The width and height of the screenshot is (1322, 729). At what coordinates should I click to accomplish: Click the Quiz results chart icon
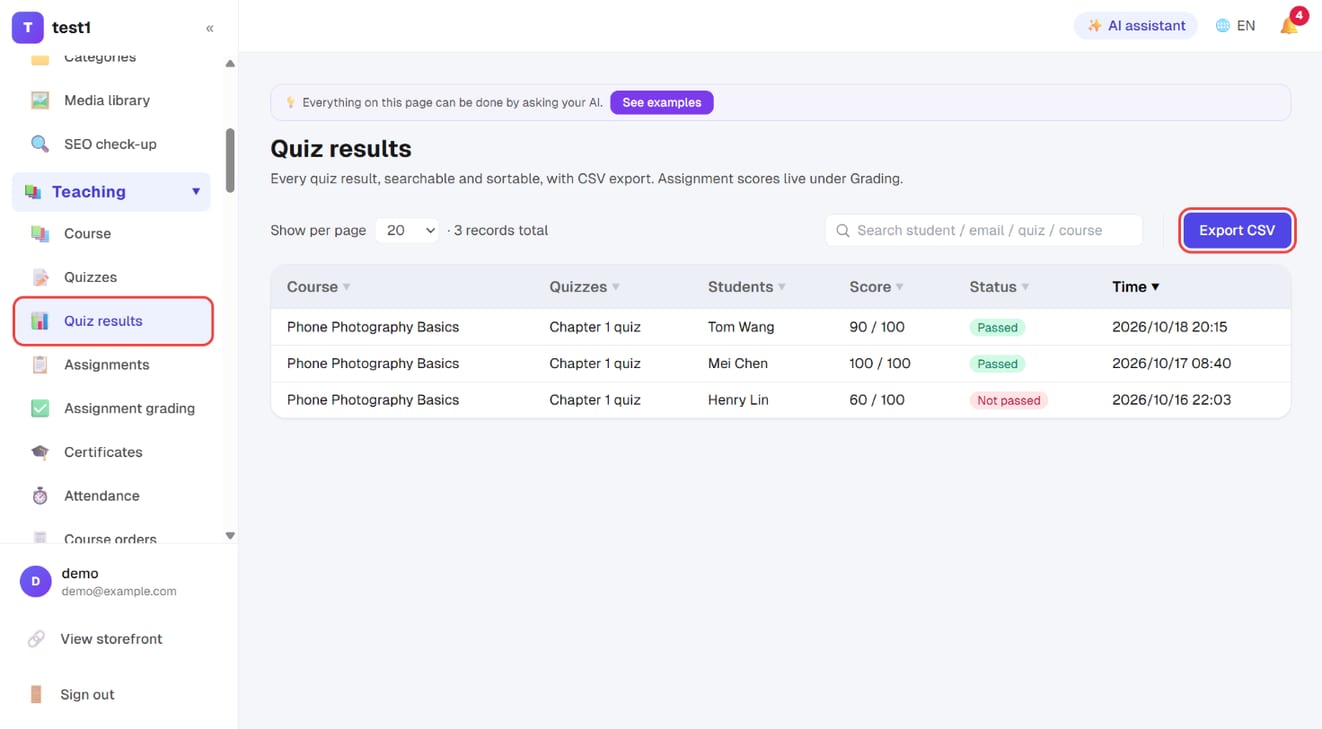(40, 321)
